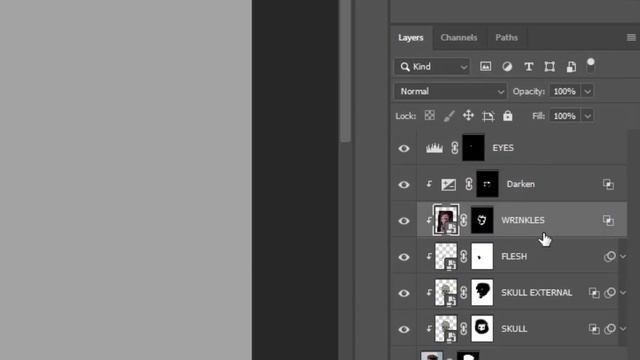This screenshot has width=640, height=360.
Task: Open the Opacity slider arrow
Action: click(x=587, y=91)
